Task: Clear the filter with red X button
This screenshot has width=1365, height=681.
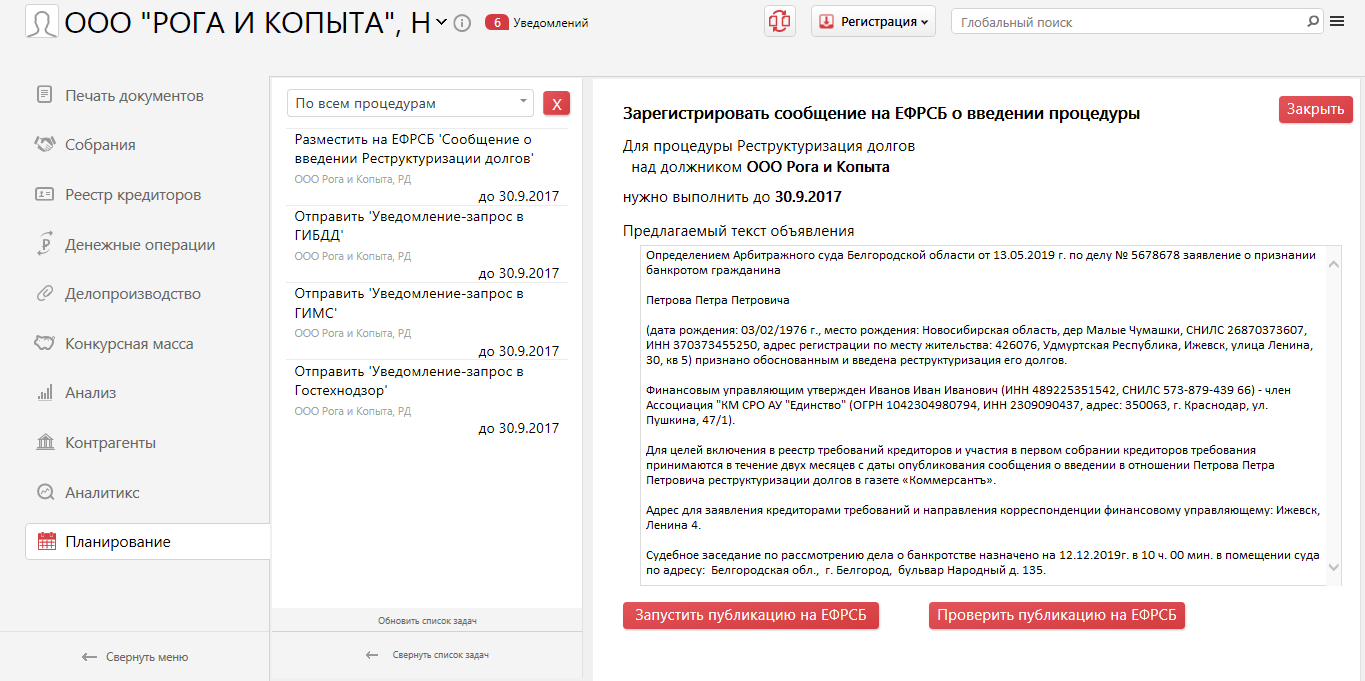Action: pyautogui.click(x=556, y=103)
